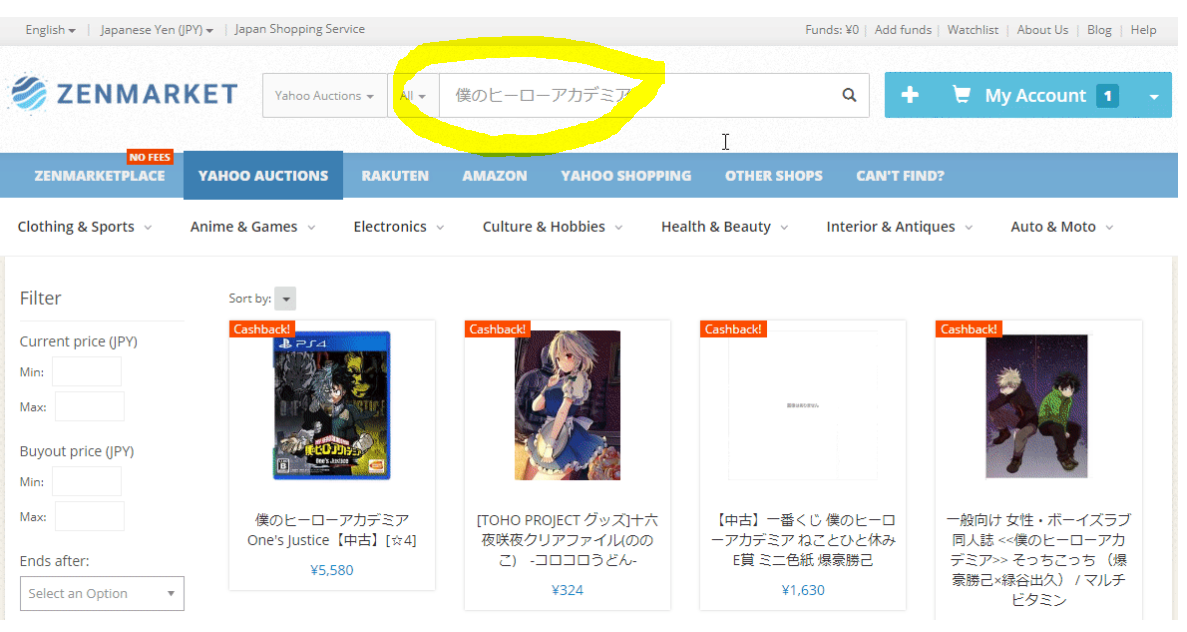Image resolution: width=1187 pixels, height=632 pixels.
Task: Open the Sort by dropdown
Action: [x=285, y=299]
